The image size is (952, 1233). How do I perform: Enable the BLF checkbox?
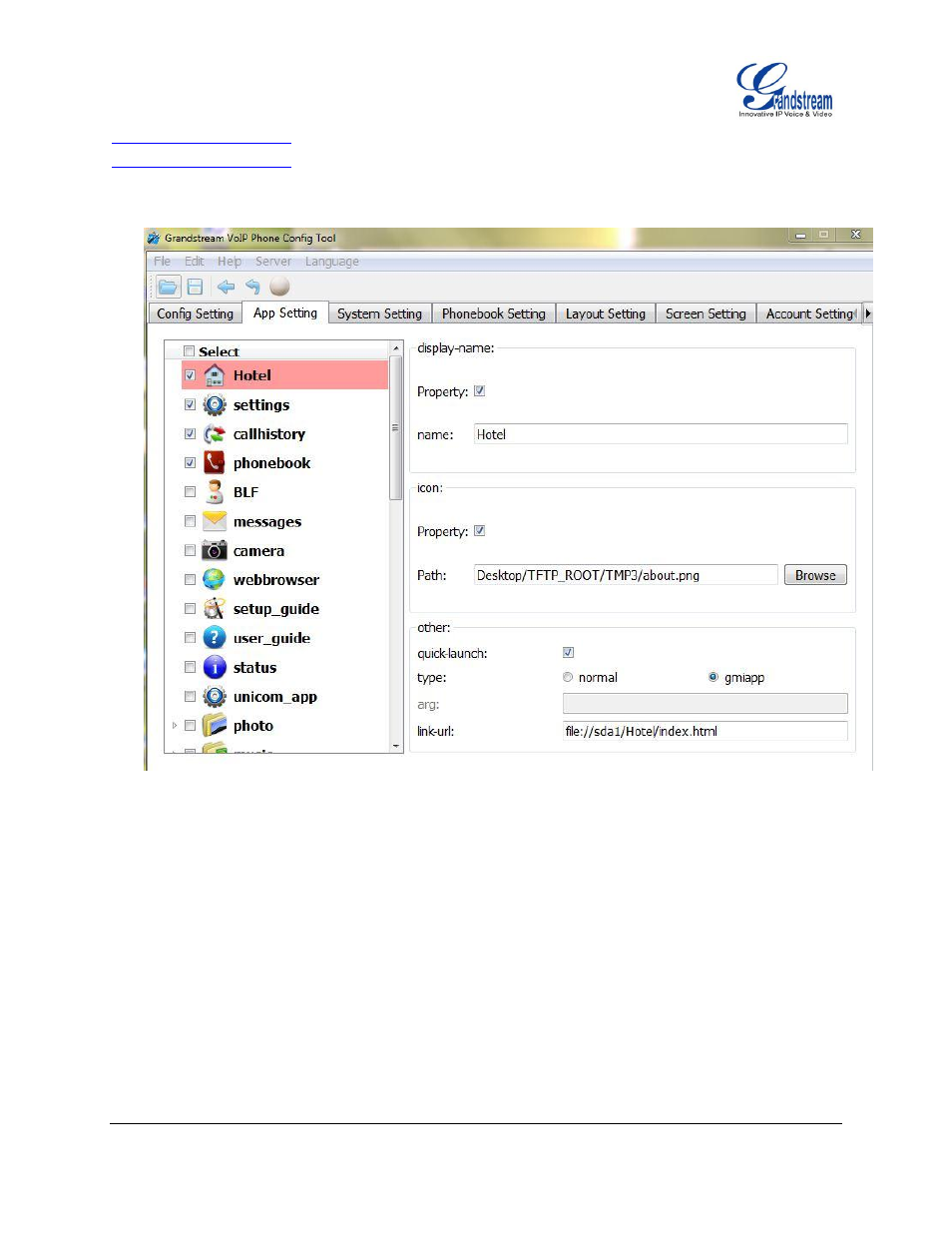(190, 491)
